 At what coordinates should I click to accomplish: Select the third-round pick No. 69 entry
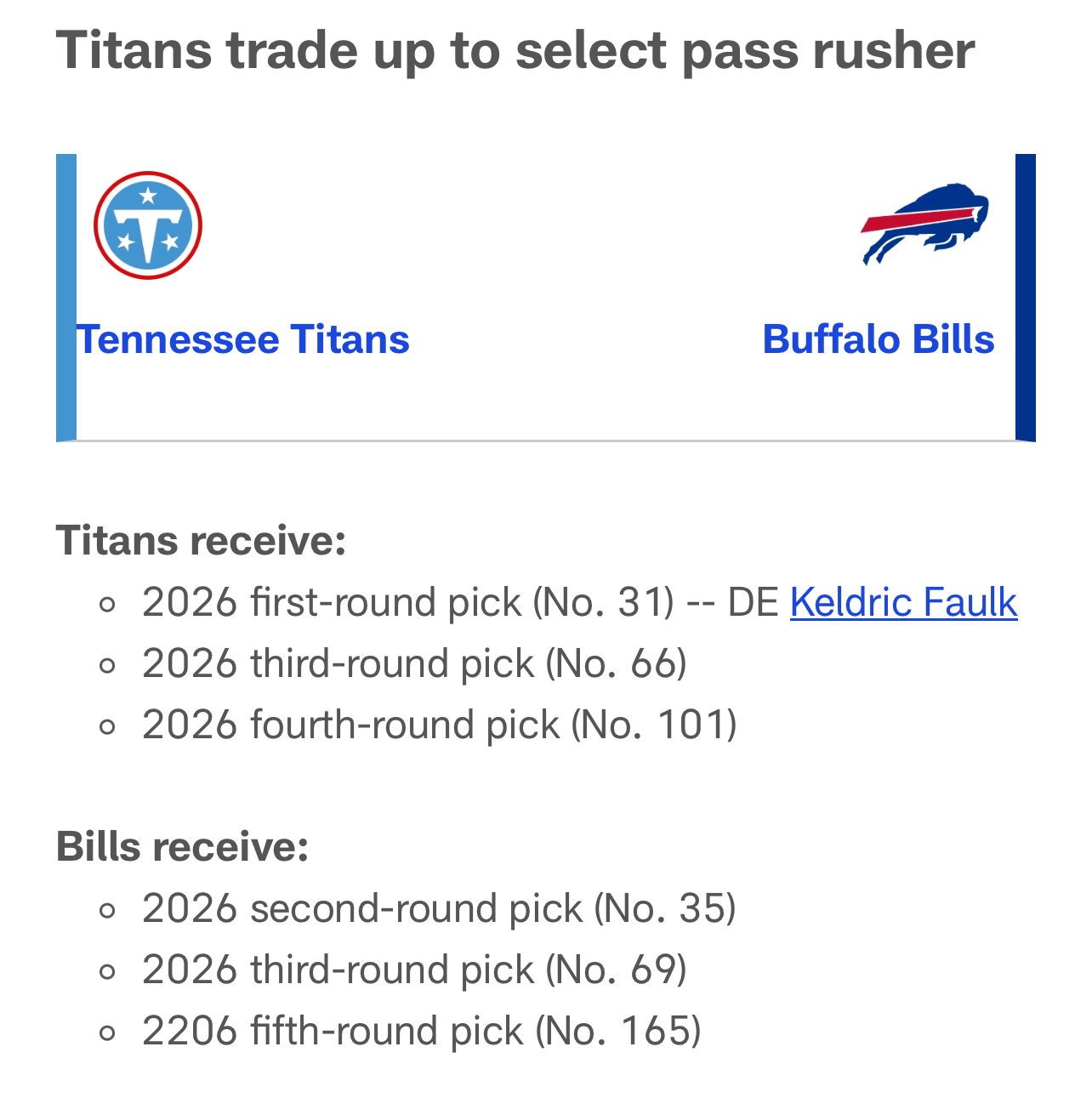(x=414, y=970)
